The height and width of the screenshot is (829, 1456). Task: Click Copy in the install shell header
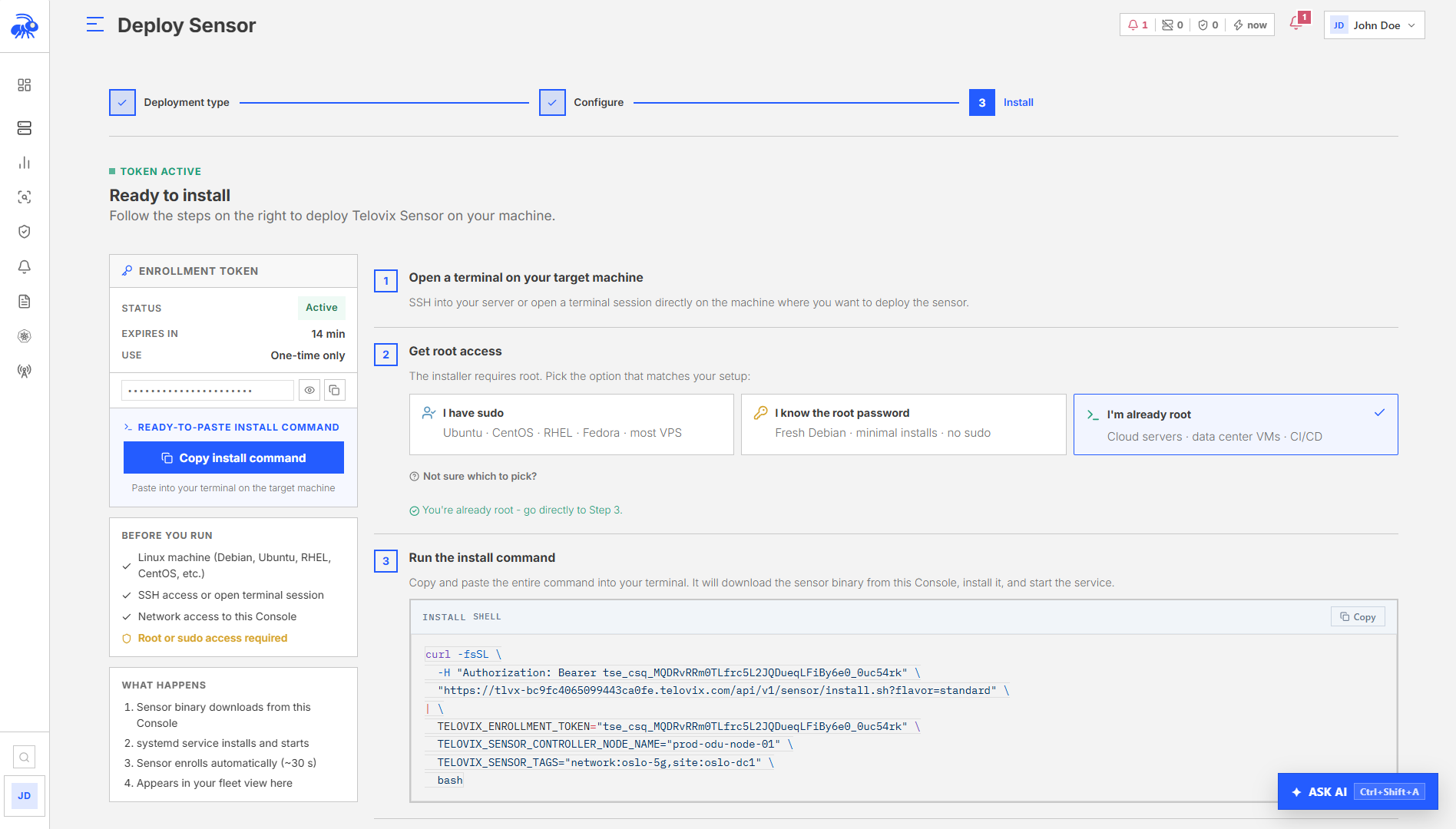tap(1358, 617)
